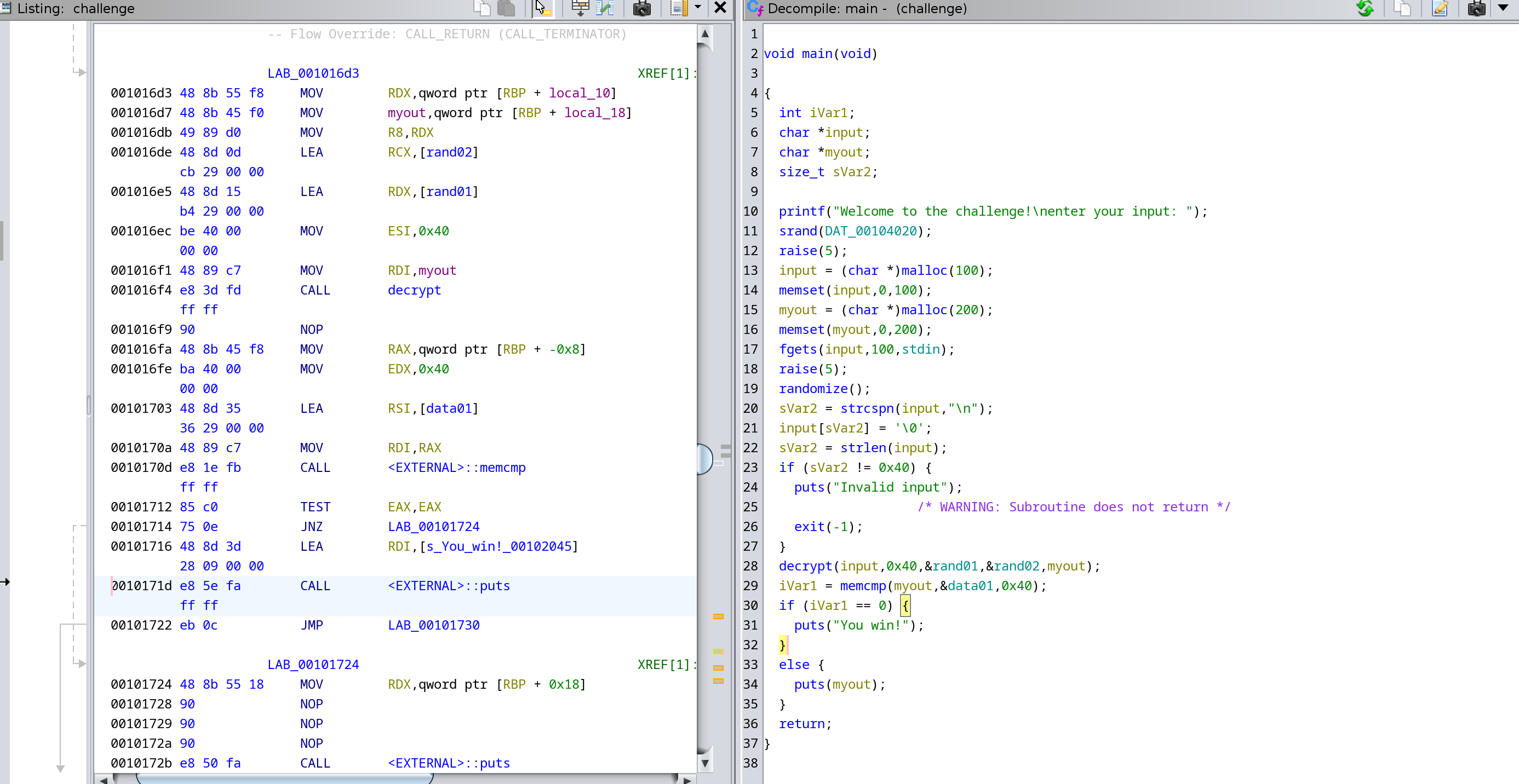Open the diff view icon in Listing
Screen dimensions: 1519x784
coord(605,8)
